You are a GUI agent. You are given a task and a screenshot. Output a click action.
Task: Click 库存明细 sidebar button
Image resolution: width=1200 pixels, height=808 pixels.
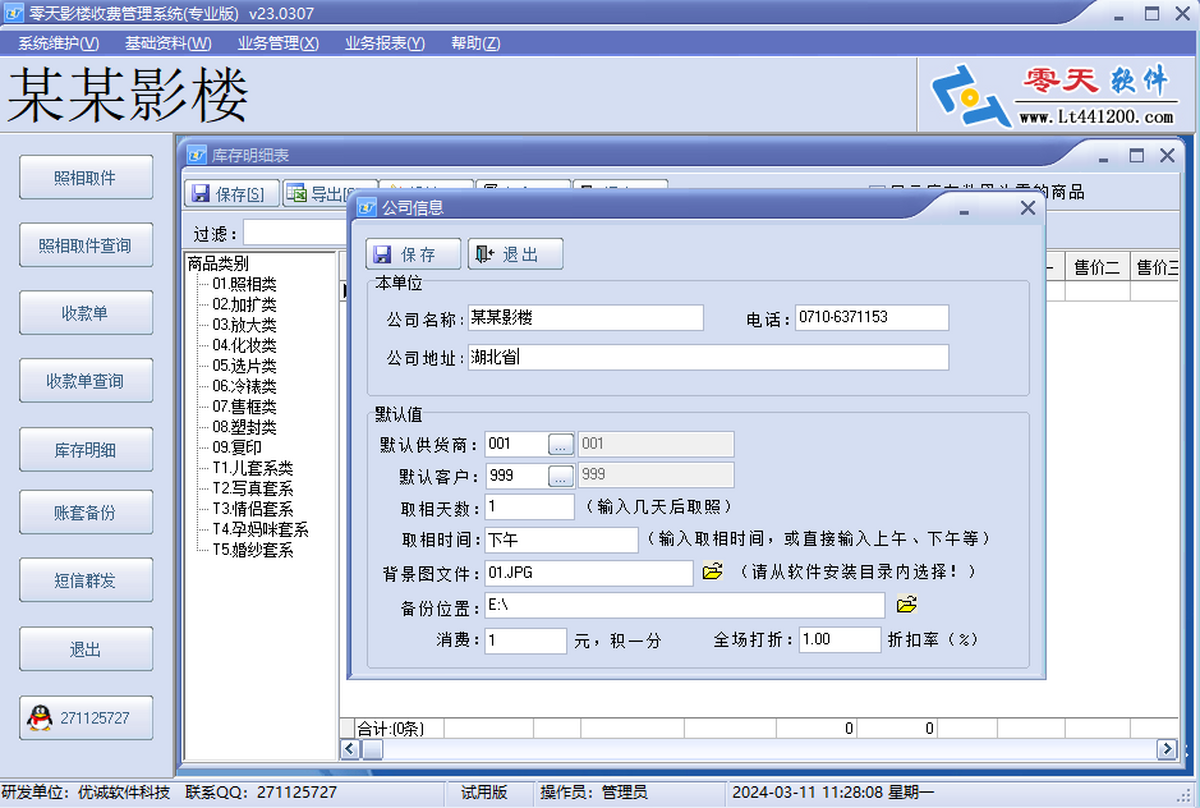point(86,449)
